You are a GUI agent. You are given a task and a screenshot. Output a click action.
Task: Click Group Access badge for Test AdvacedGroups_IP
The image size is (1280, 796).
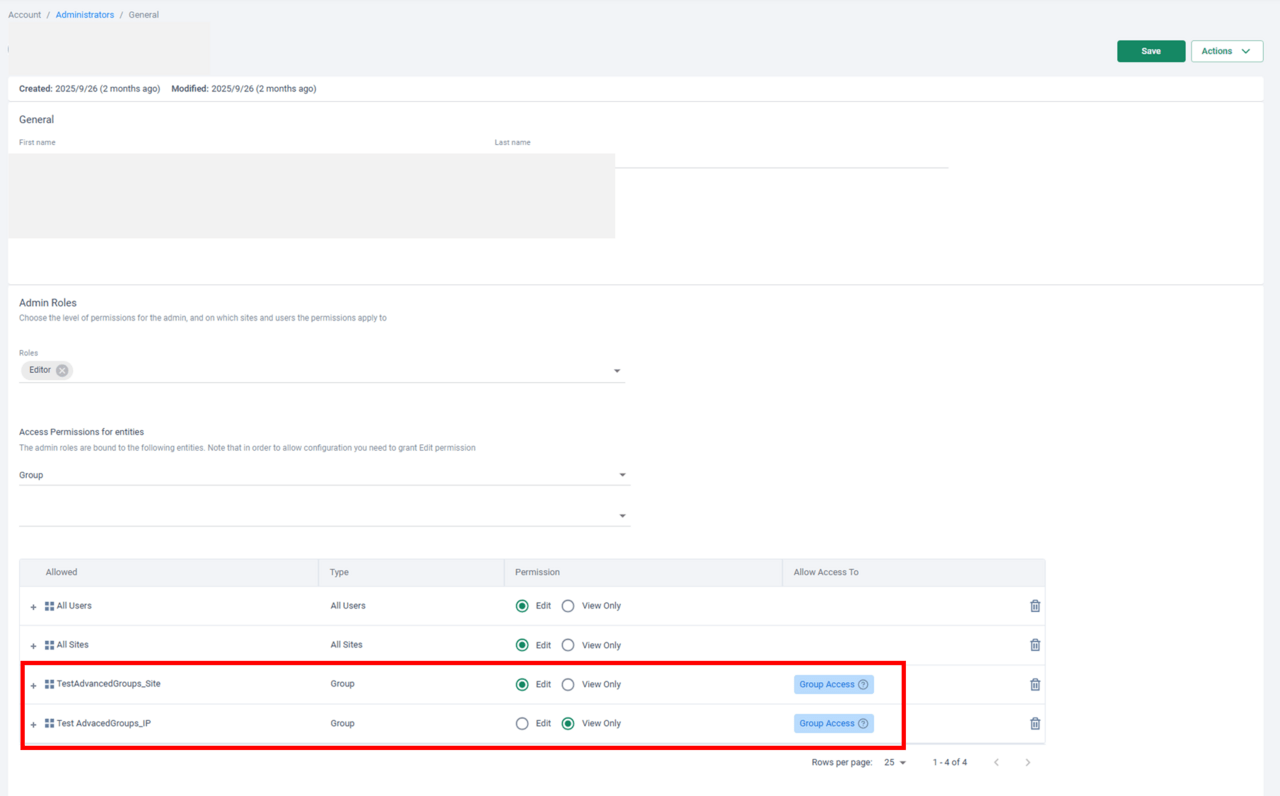tap(826, 724)
